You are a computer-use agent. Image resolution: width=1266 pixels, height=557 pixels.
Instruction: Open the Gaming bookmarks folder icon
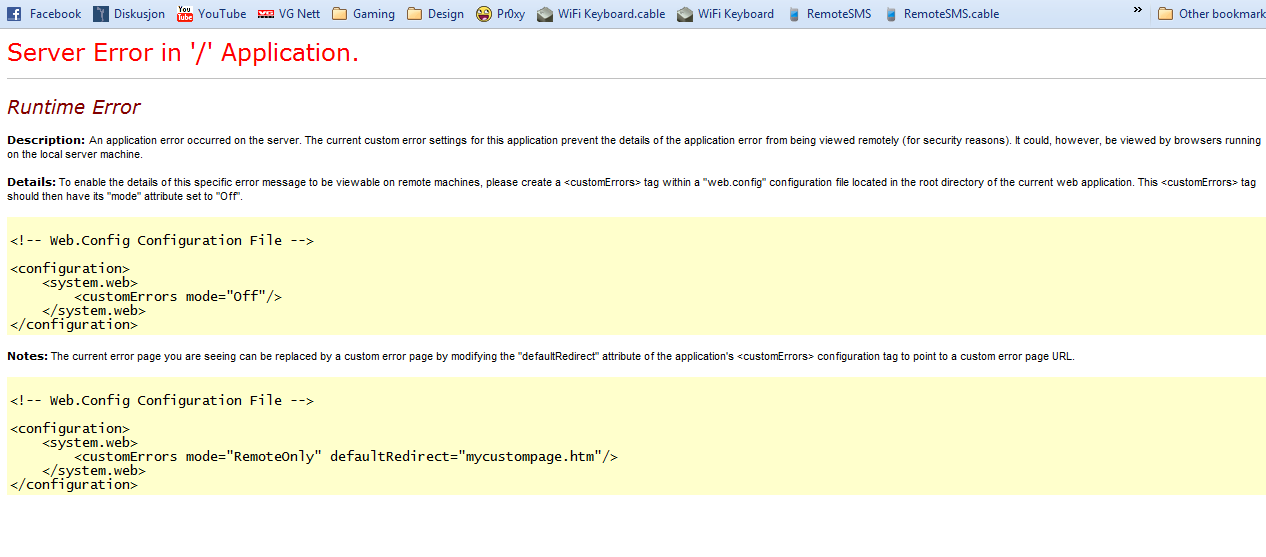(340, 14)
